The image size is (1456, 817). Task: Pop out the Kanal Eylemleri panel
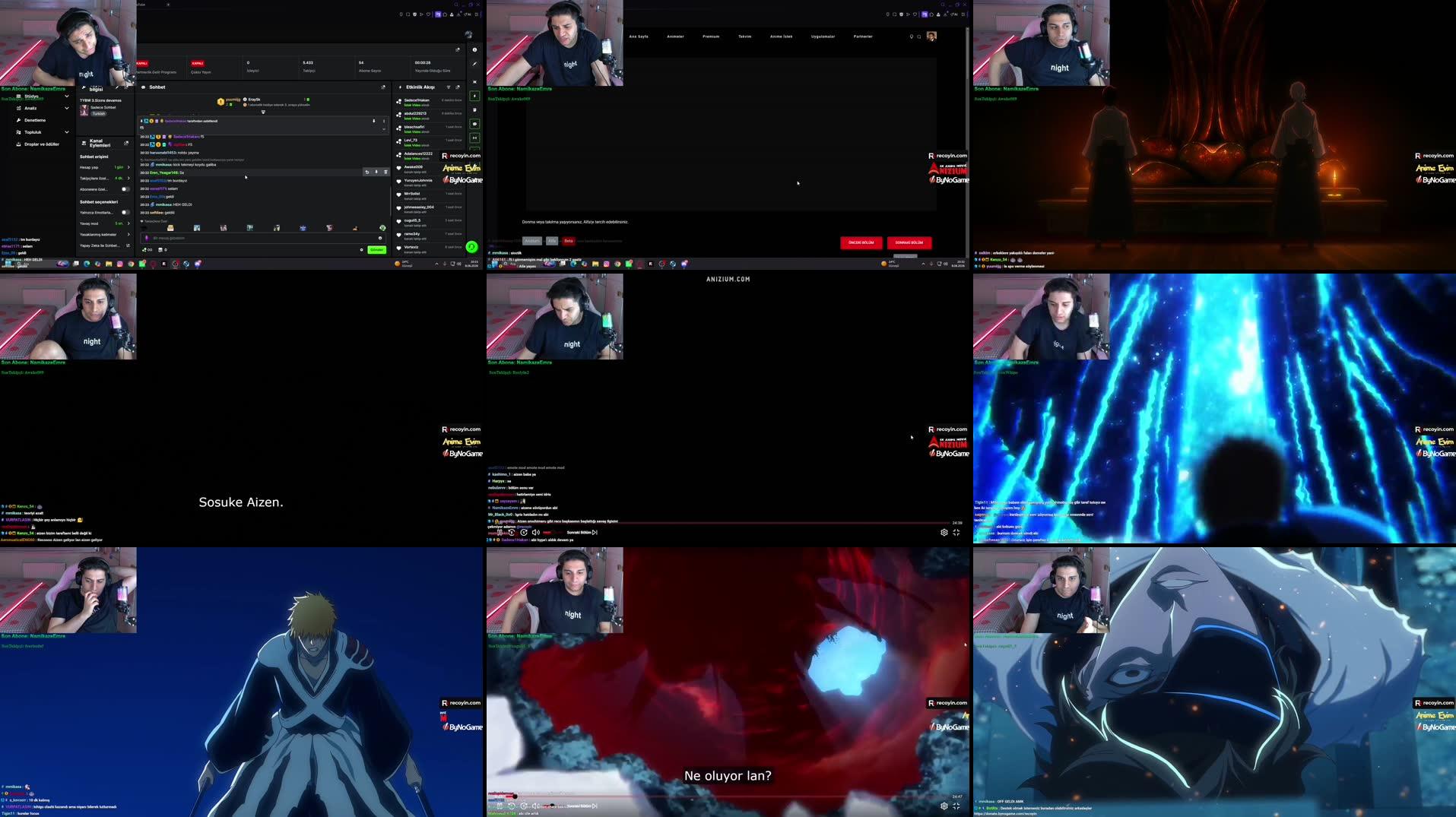click(x=126, y=143)
